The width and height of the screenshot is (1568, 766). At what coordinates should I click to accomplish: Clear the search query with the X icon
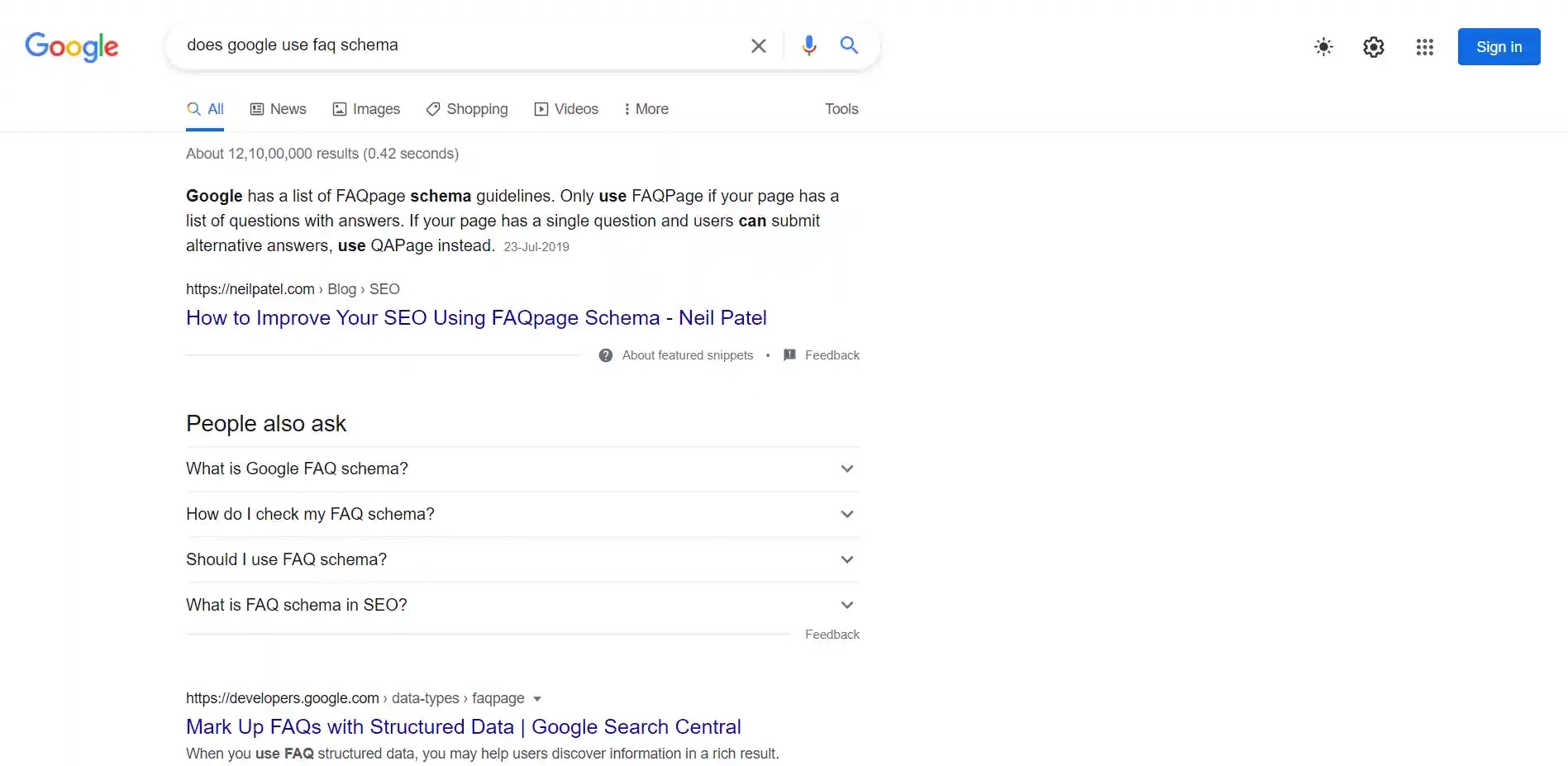point(758,45)
